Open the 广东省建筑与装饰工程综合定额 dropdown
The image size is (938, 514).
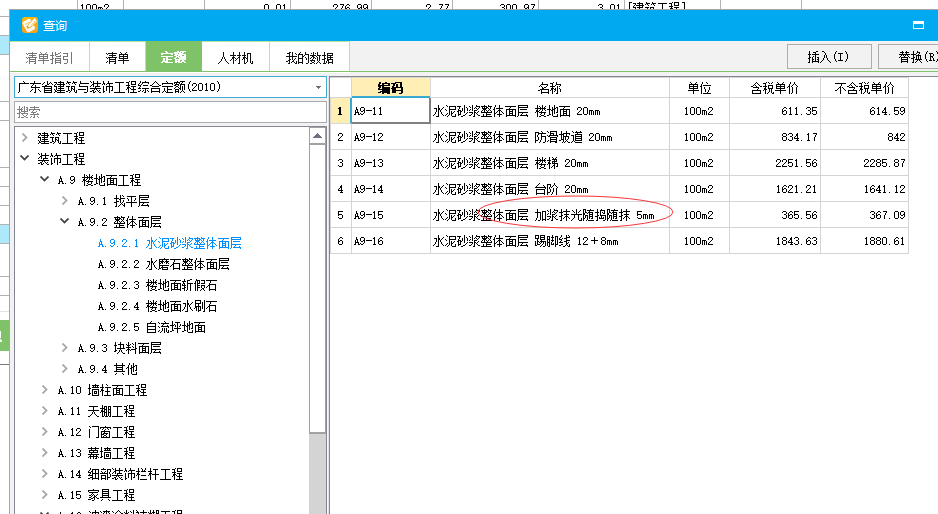click(318, 87)
